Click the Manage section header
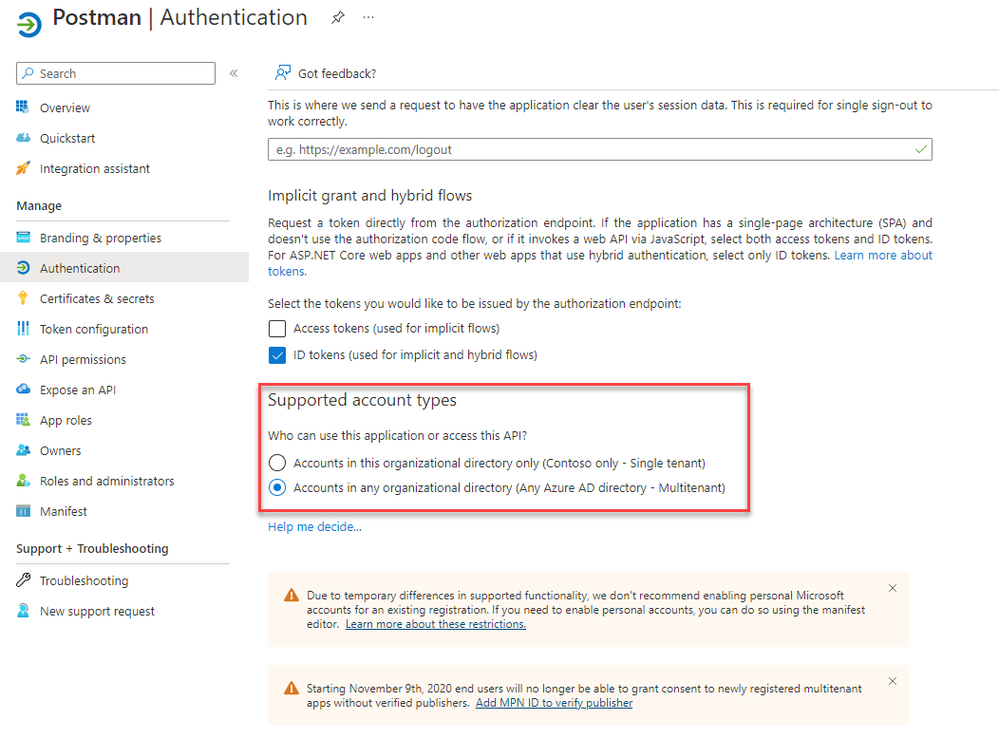Screen dimensions: 999x742 39,206
